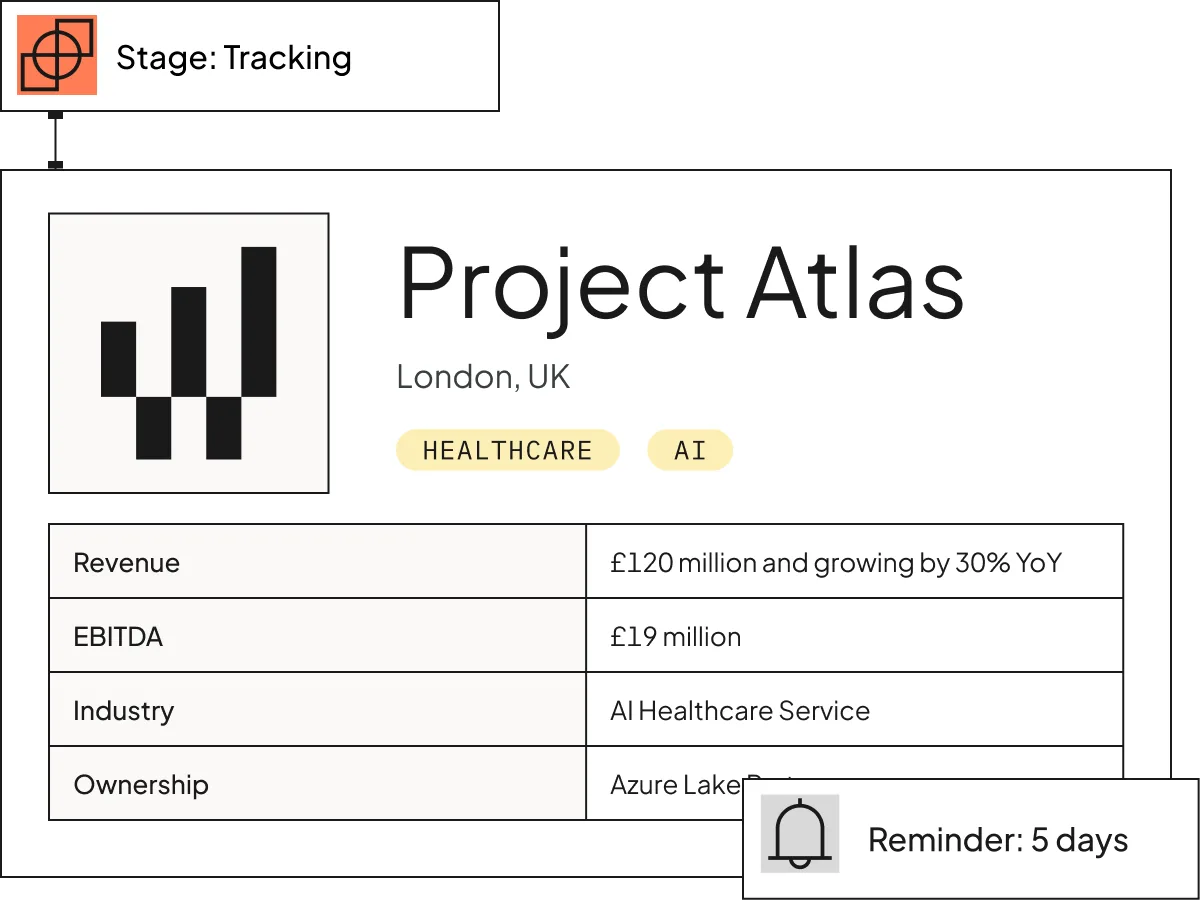Click the top connector node below the stage card
The height and width of the screenshot is (900, 1200).
tap(56, 116)
